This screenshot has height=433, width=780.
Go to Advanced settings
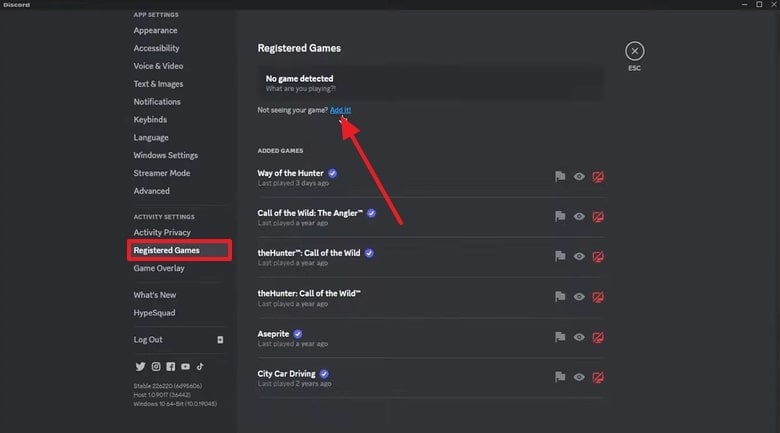click(x=151, y=191)
